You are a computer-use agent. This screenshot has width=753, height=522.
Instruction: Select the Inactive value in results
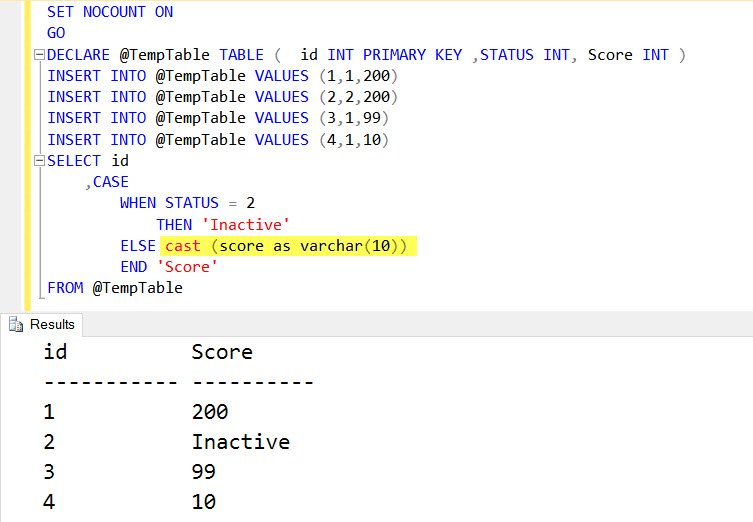pos(240,442)
